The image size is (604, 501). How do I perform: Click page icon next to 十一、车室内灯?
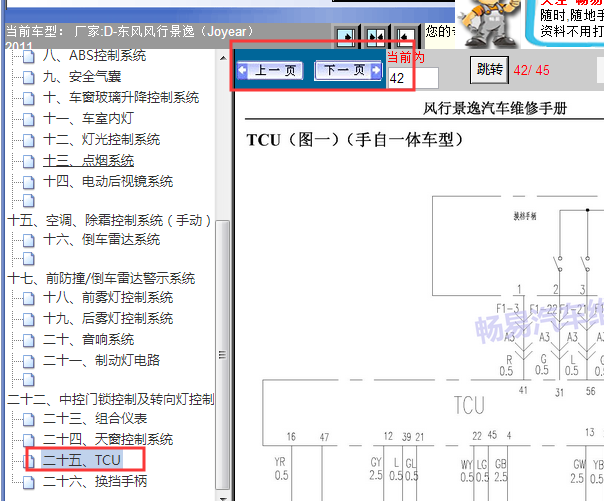28,119
